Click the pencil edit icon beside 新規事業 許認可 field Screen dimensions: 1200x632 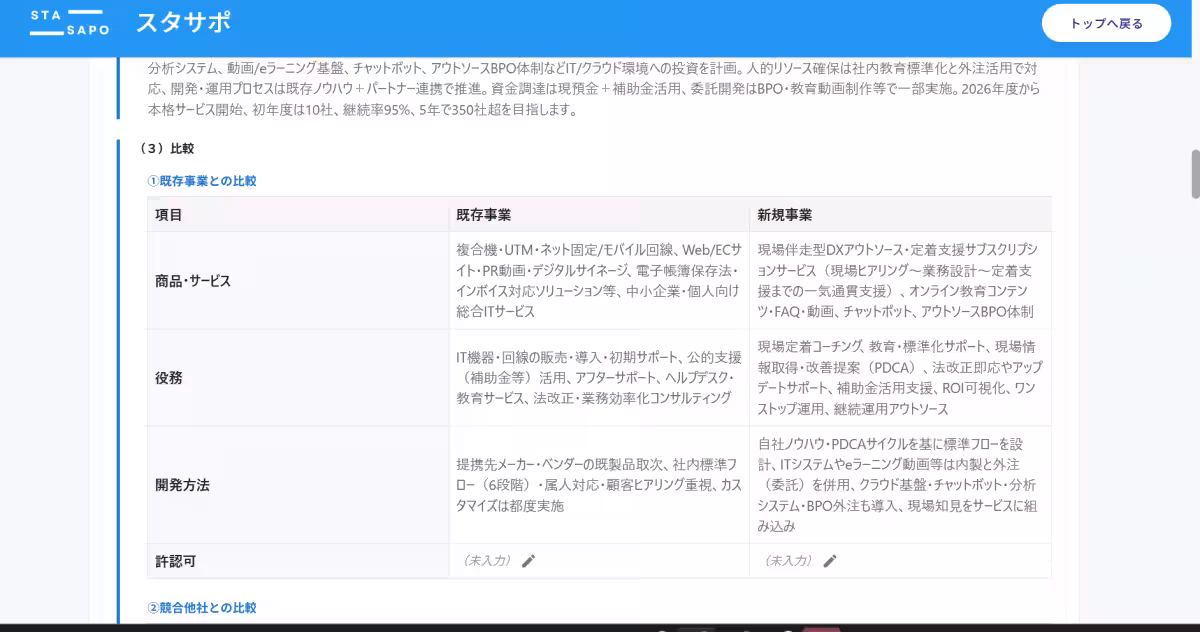pos(829,561)
